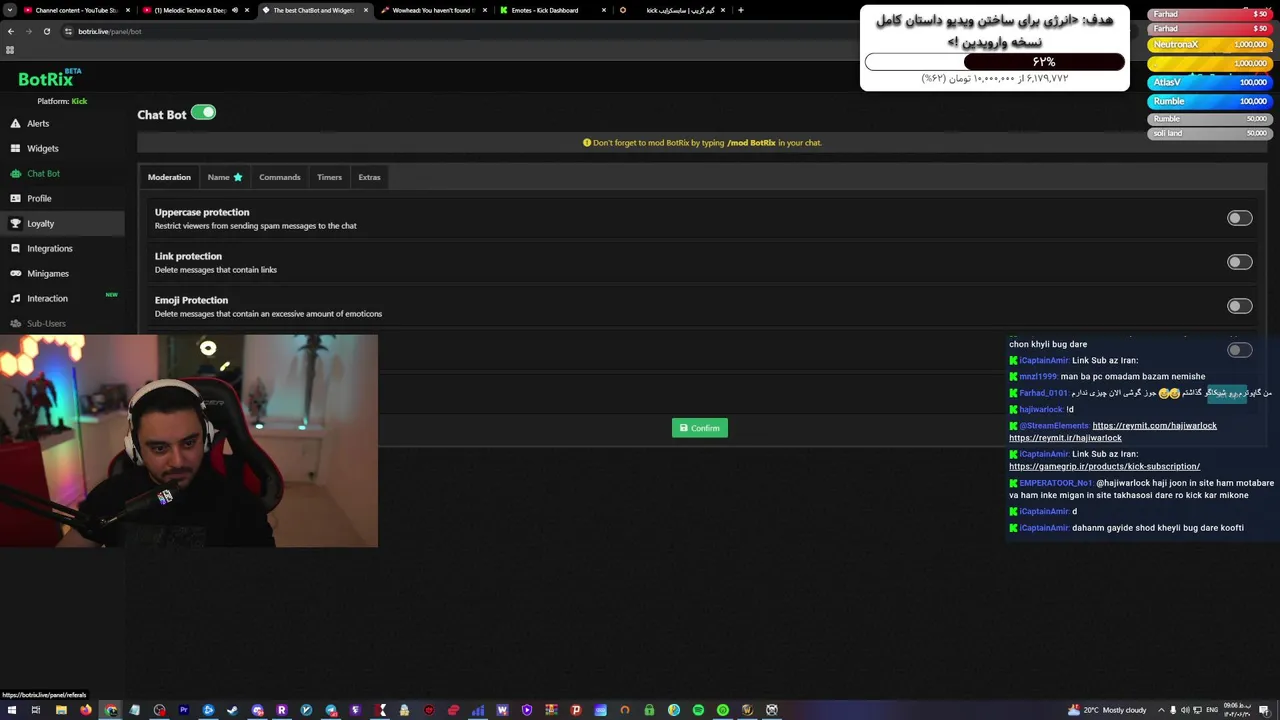Viewport: 1280px width, 720px height.
Task: Open the gamegrip.ir kick-subscription link
Action: tap(1104, 467)
